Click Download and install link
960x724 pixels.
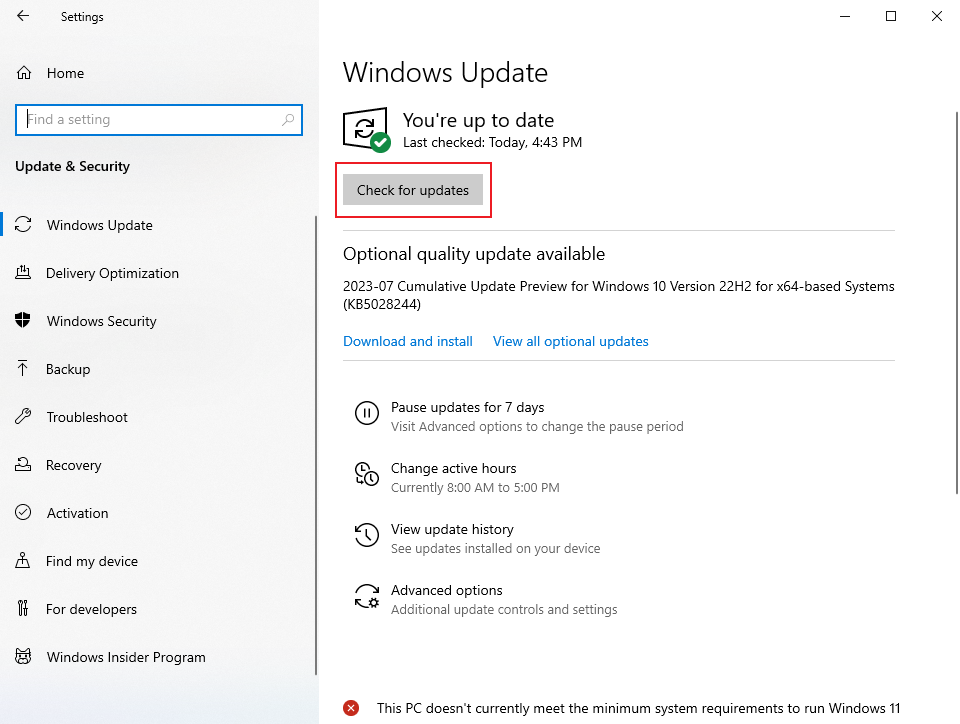408,341
